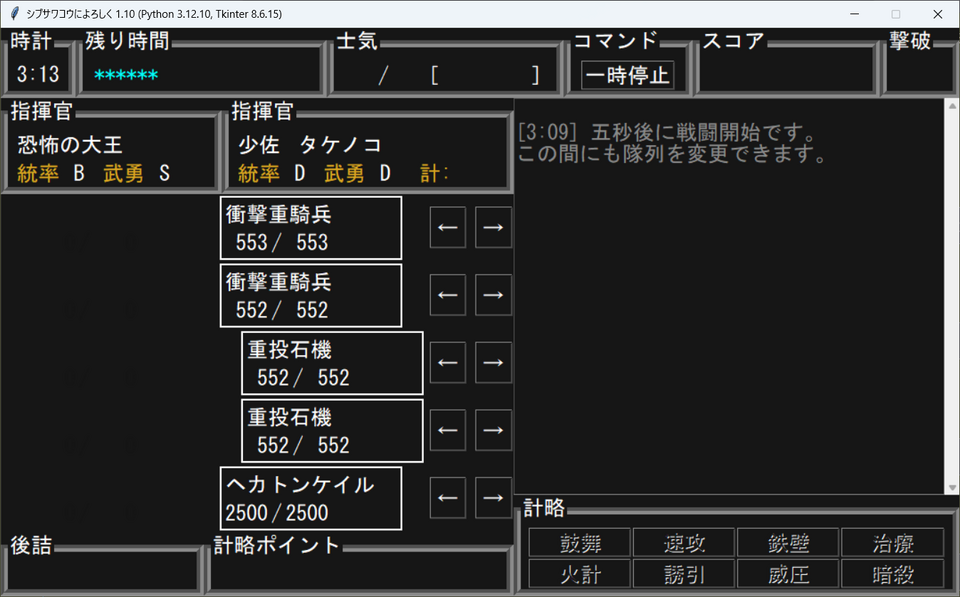Shift ヘカトンケイル unit right with arrow
960x597 pixels.
(x=493, y=497)
